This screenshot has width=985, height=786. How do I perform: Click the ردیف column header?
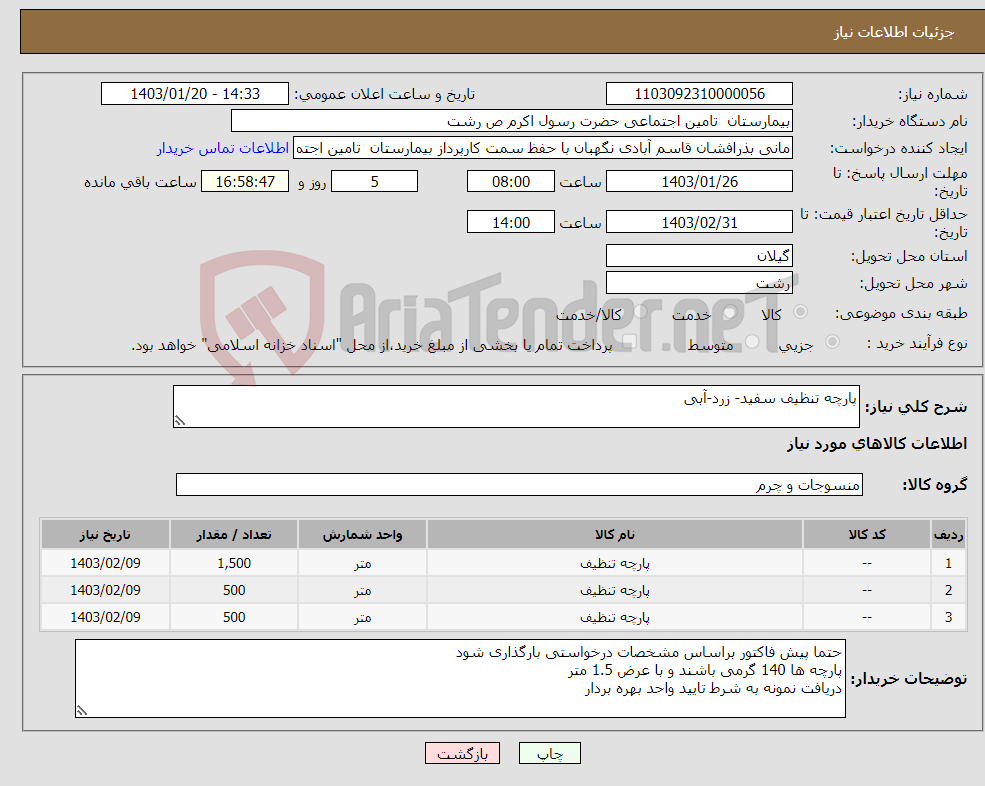tap(948, 535)
